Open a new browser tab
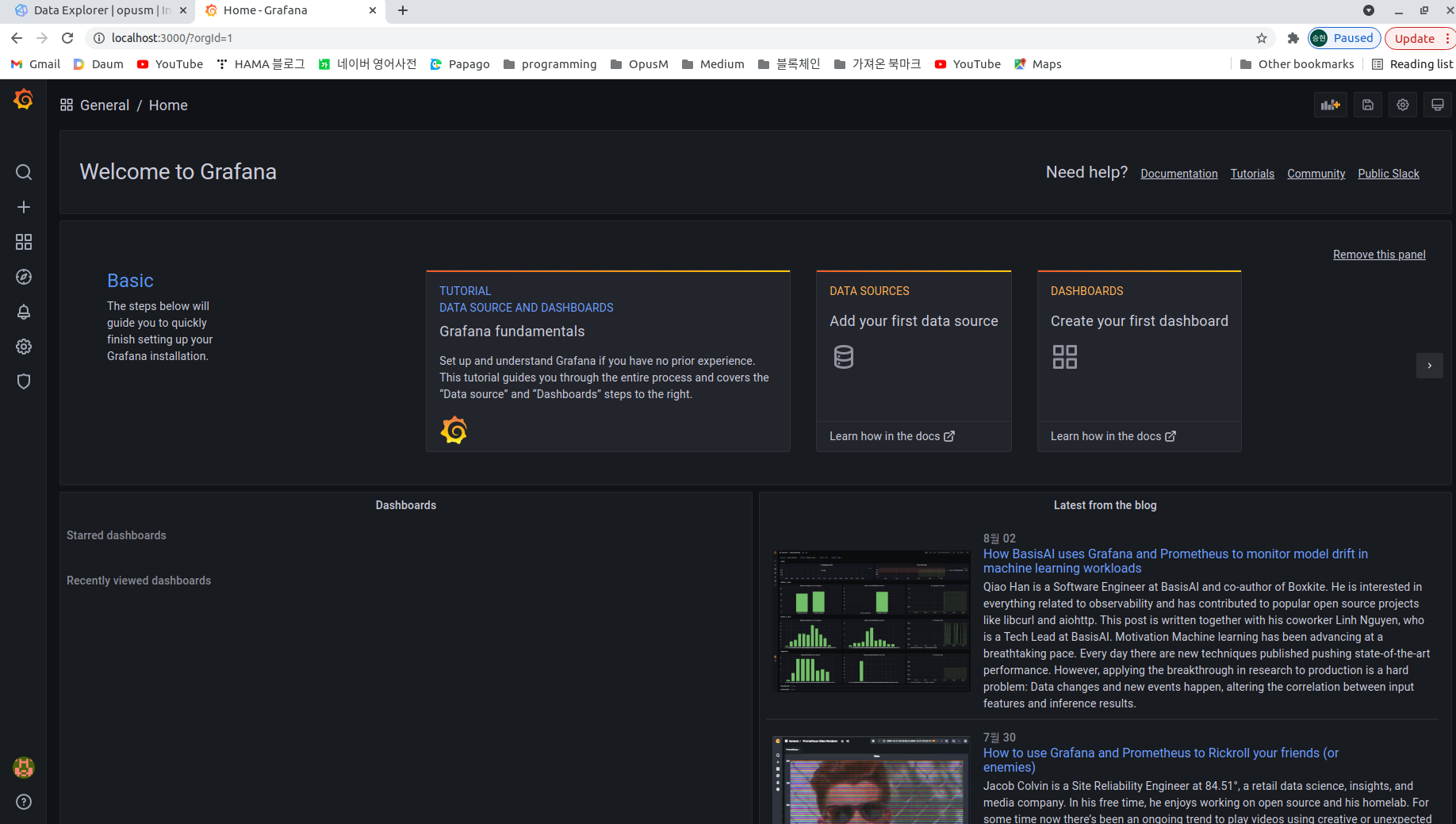The height and width of the screenshot is (824, 1456). click(403, 10)
